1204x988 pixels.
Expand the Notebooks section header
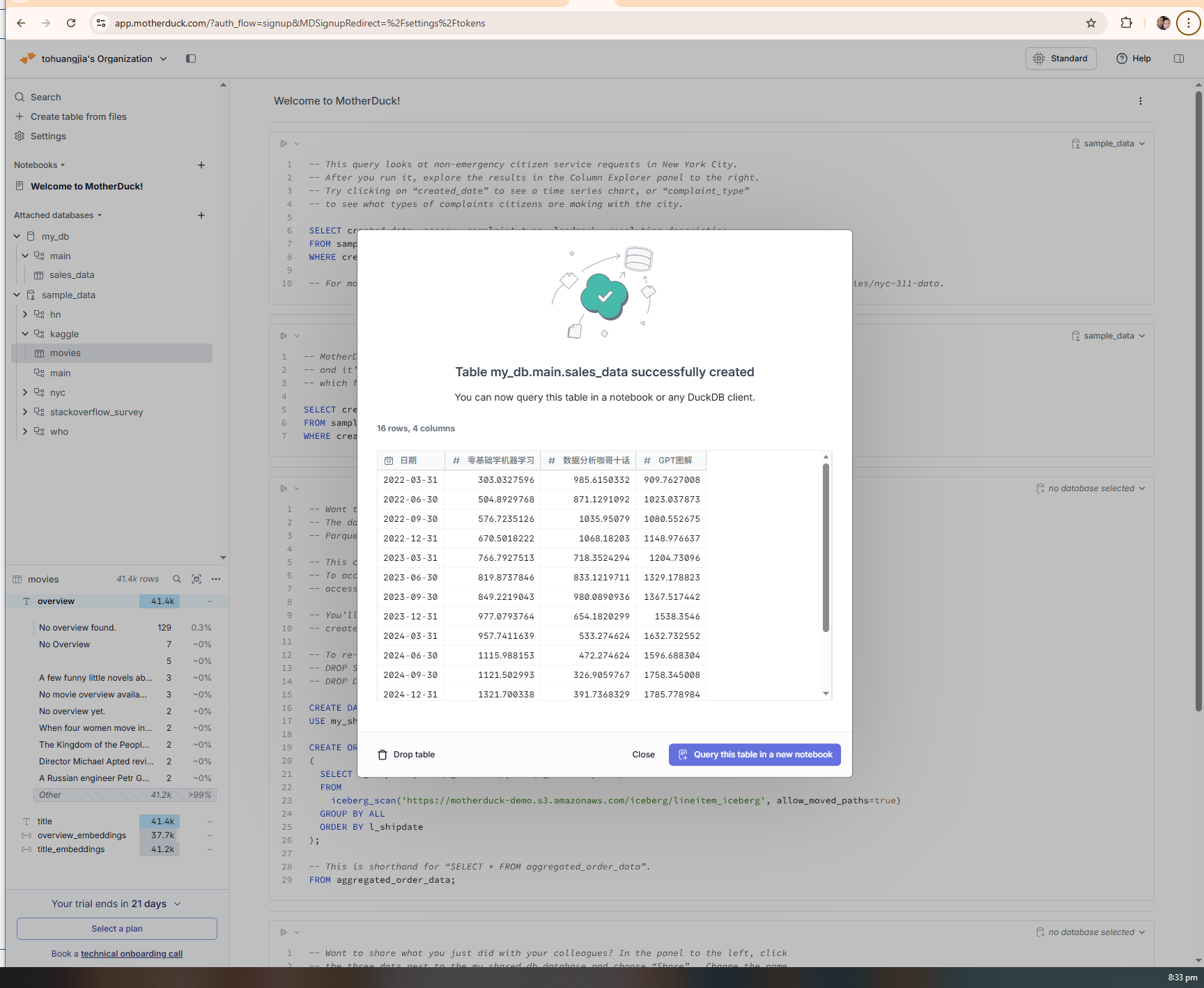point(39,165)
